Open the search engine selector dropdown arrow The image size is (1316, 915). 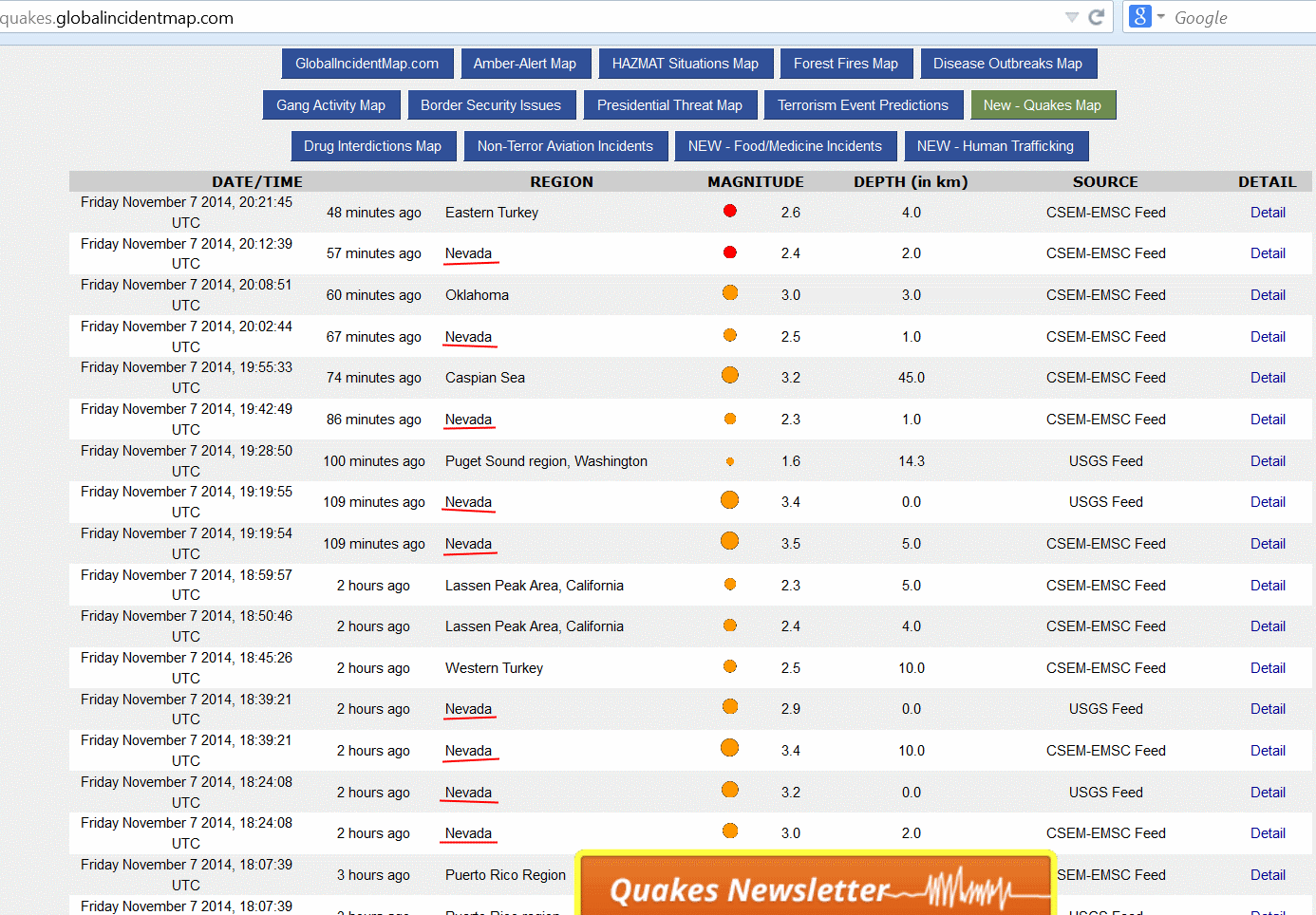[1160, 16]
